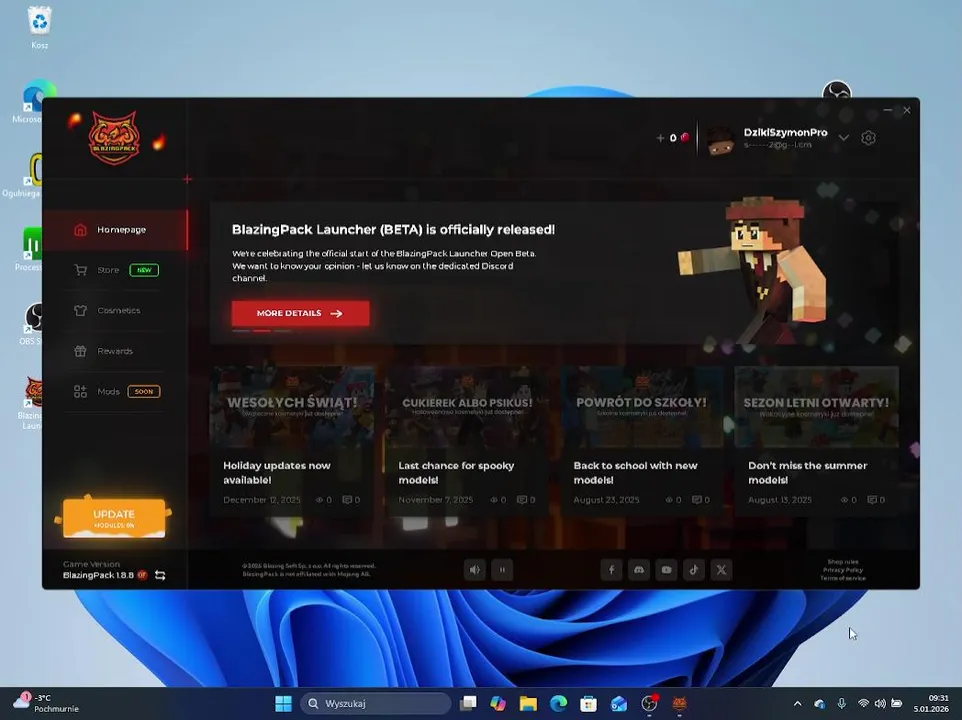Select the first banner slide indicator
The image size is (962, 720).
click(x=241, y=331)
